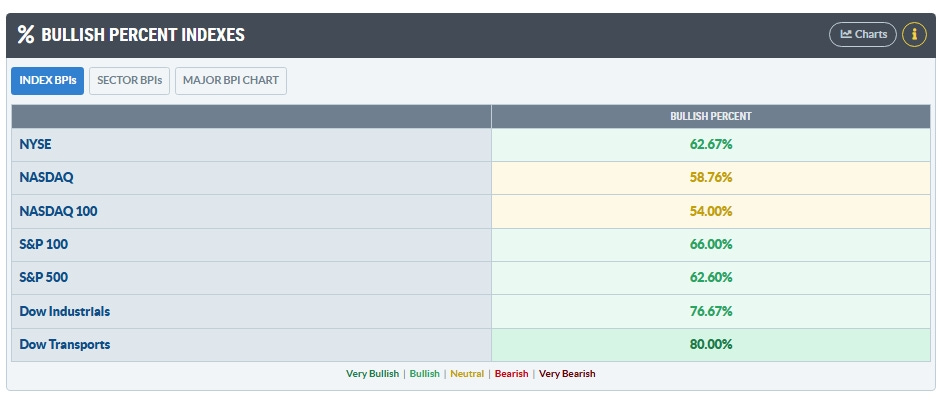Open the NASDAQ 100 index link
This screenshot has width=942, height=405.
pos(58,212)
